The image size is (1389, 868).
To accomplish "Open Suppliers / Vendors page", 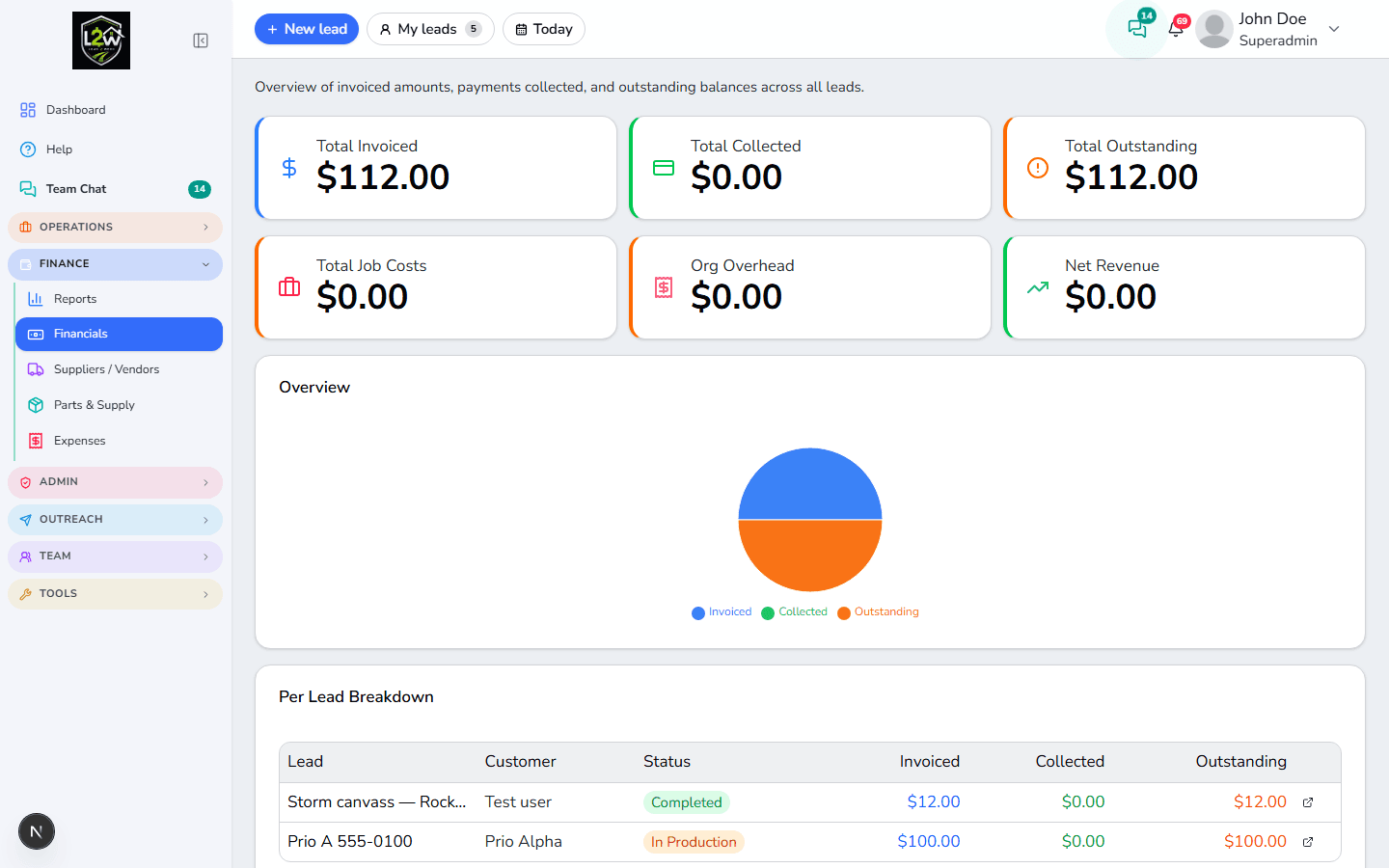I will [119, 369].
